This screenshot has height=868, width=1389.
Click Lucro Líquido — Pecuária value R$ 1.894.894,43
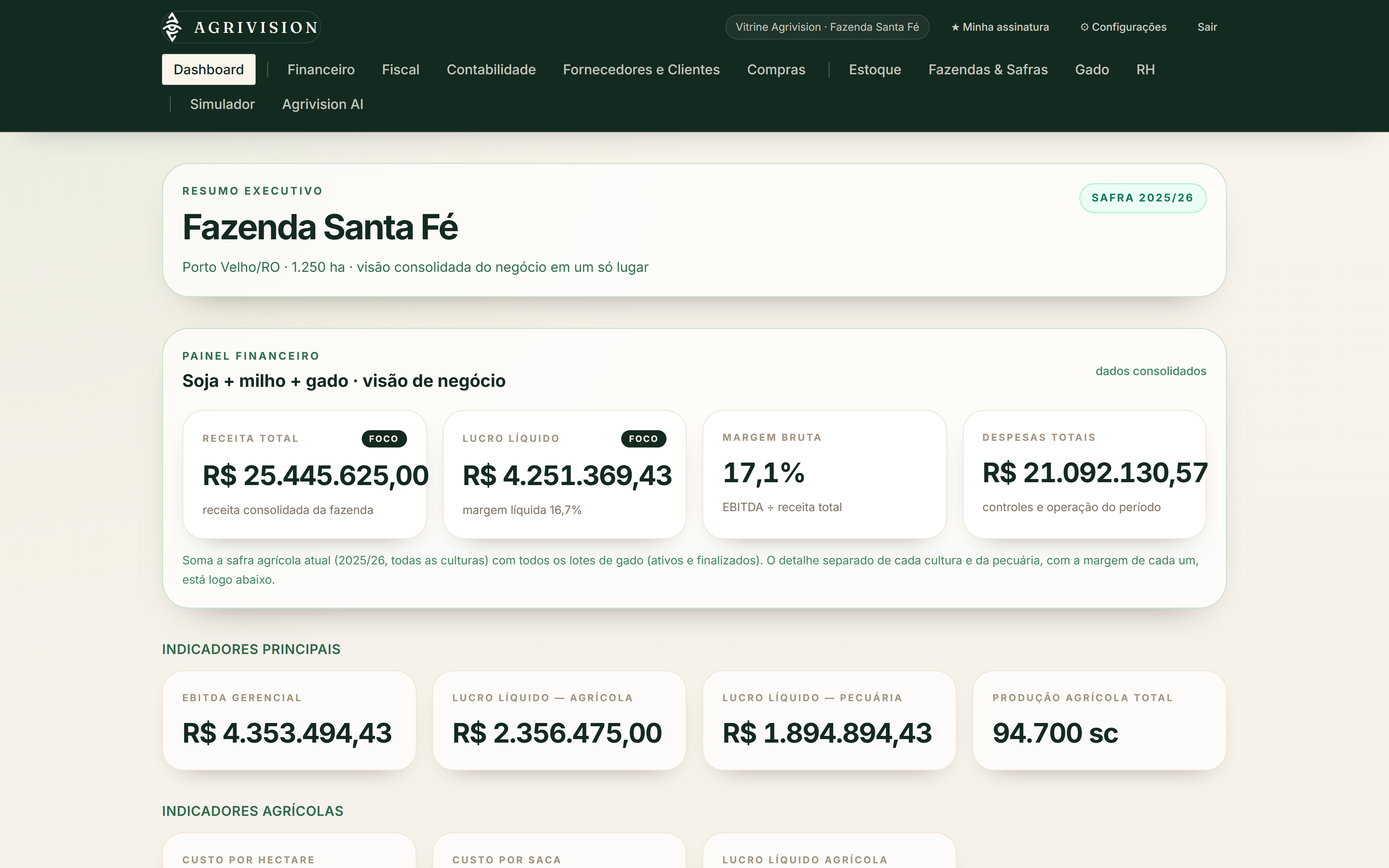[827, 733]
